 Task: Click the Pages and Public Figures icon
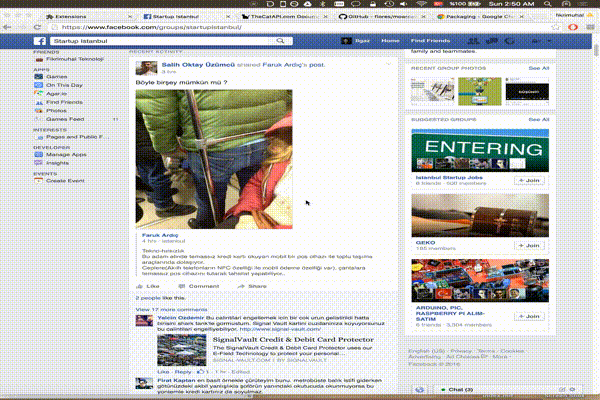point(39,137)
